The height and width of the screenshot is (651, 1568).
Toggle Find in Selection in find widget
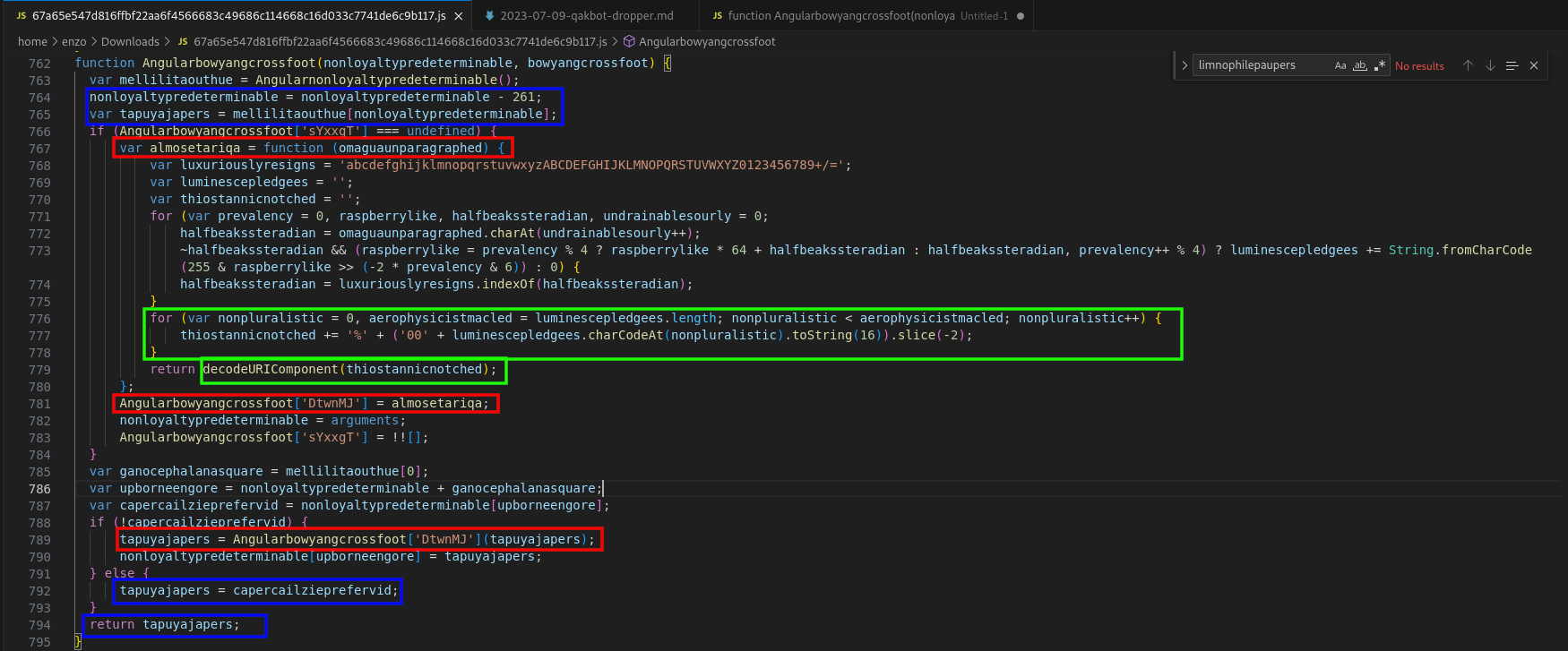[x=1512, y=65]
